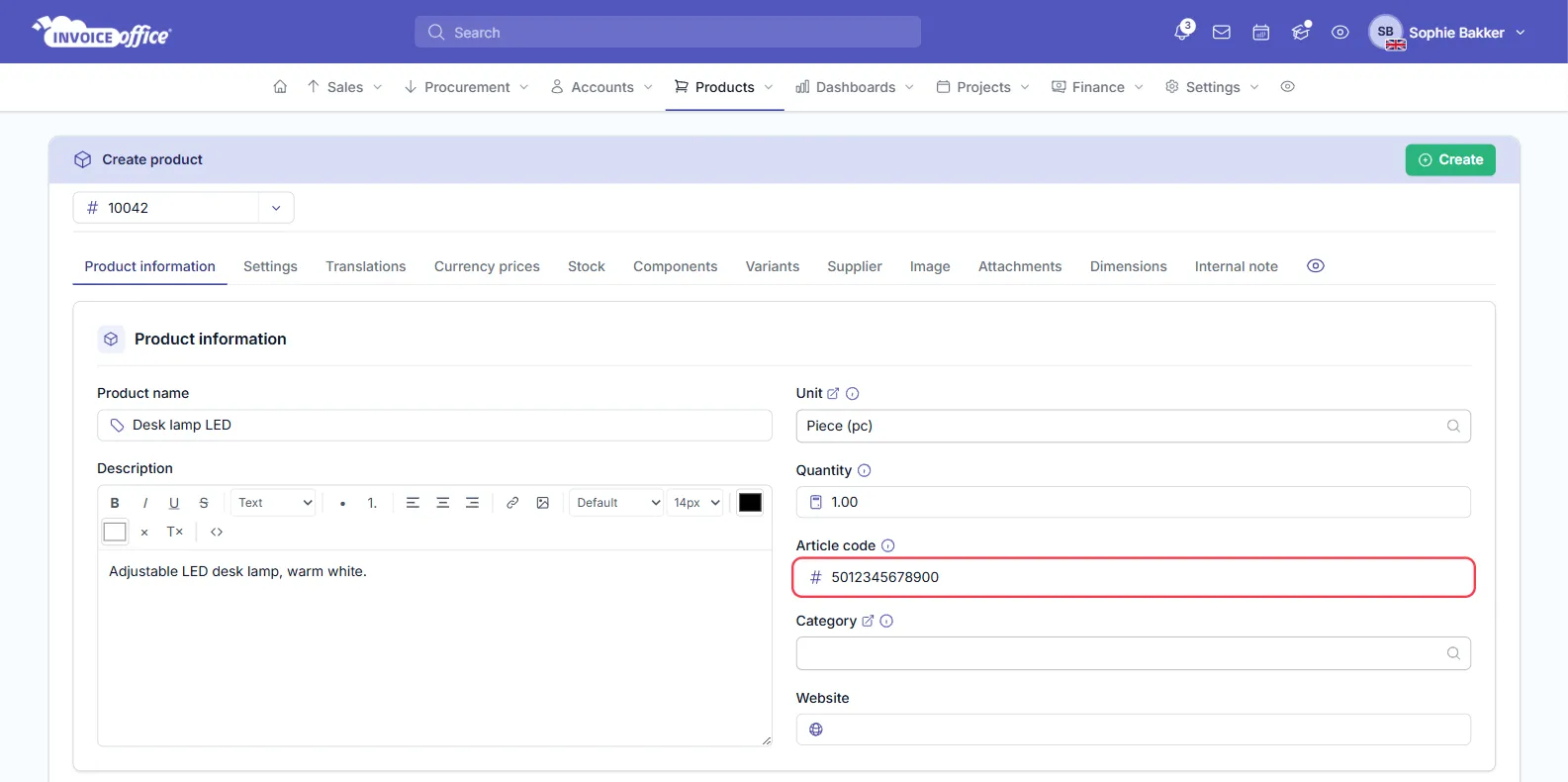Click the green Create button

tap(1450, 159)
